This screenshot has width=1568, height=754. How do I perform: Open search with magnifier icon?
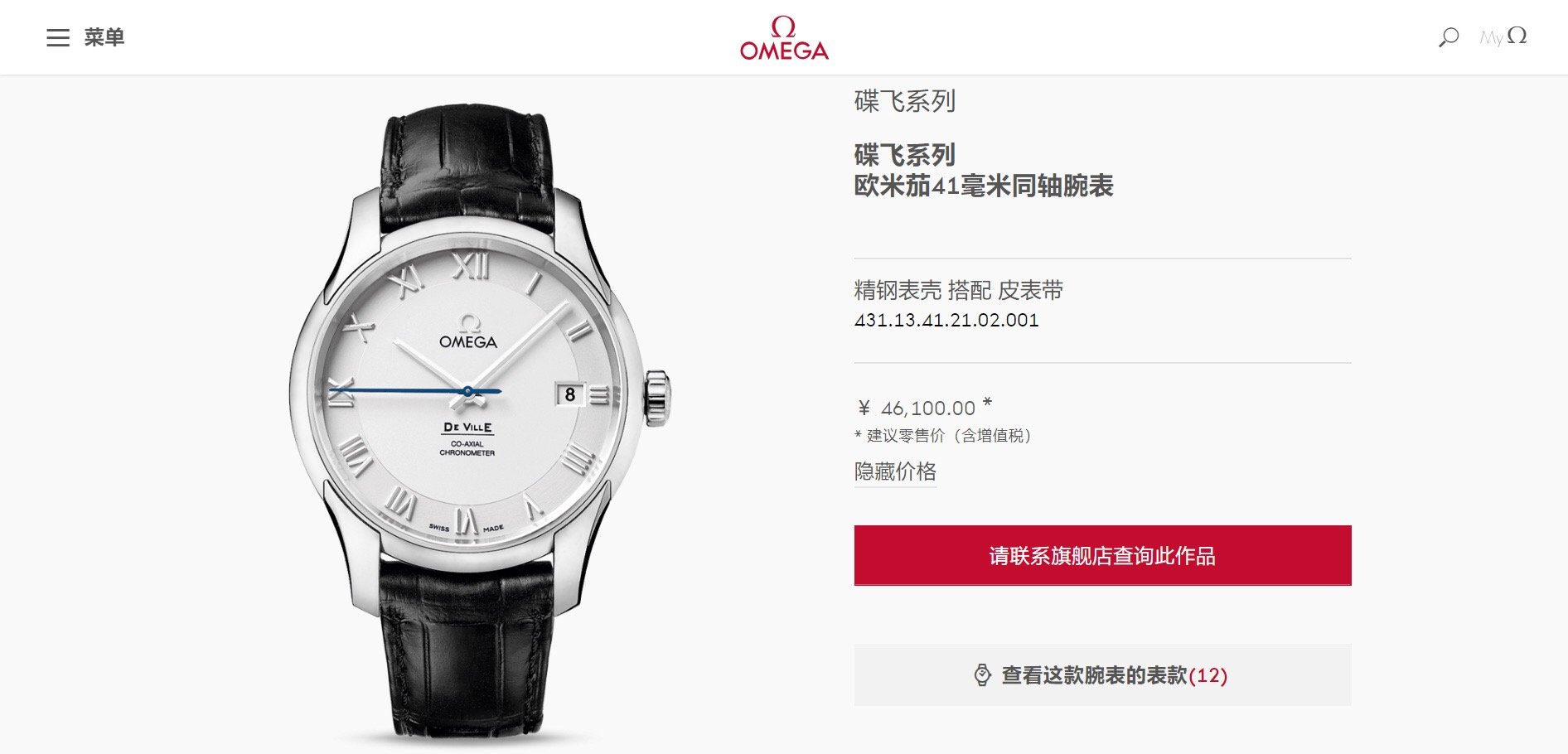(x=1448, y=37)
